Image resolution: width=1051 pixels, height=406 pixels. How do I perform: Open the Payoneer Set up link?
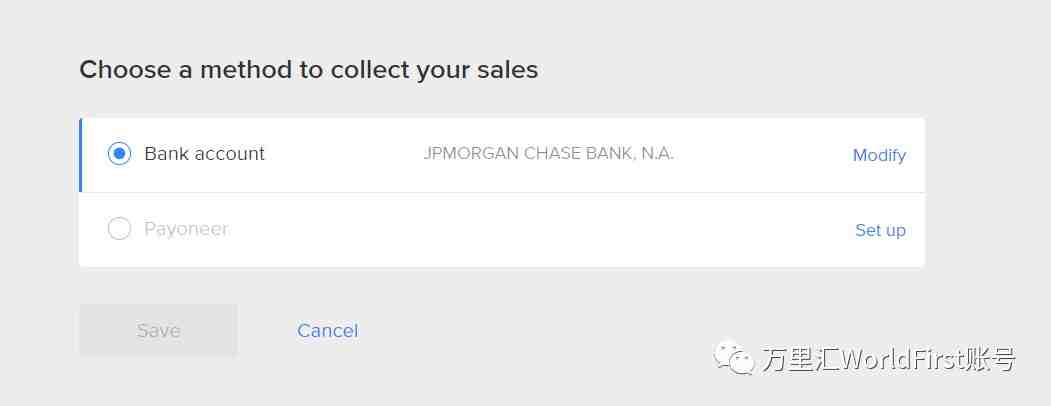[x=880, y=230]
